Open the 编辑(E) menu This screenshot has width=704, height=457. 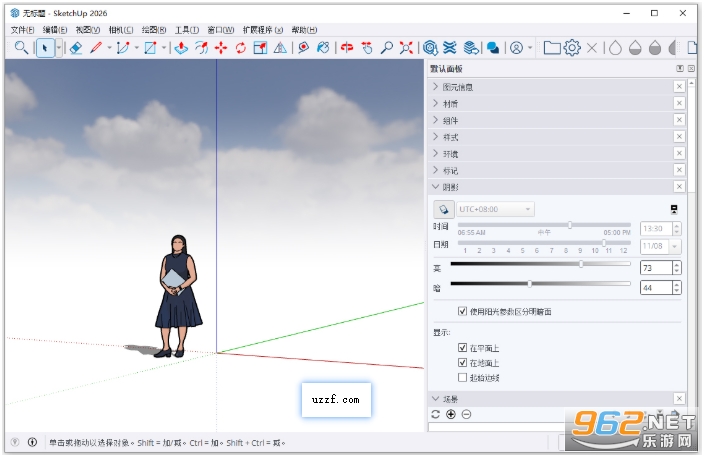pyautogui.click(x=55, y=30)
